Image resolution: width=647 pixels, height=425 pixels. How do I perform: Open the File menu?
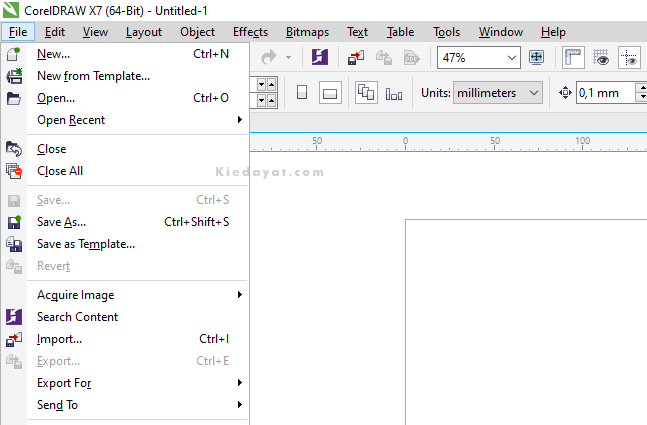click(18, 32)
